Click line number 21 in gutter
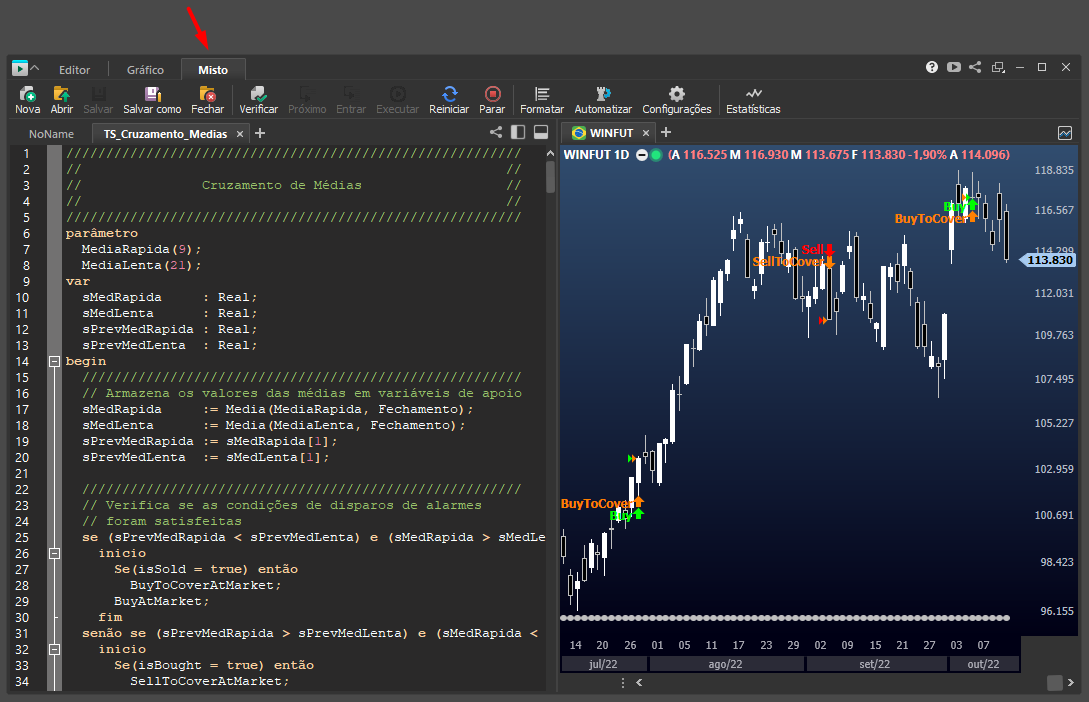The width and height of the screenshot is (1089, 702). point(22,474)
